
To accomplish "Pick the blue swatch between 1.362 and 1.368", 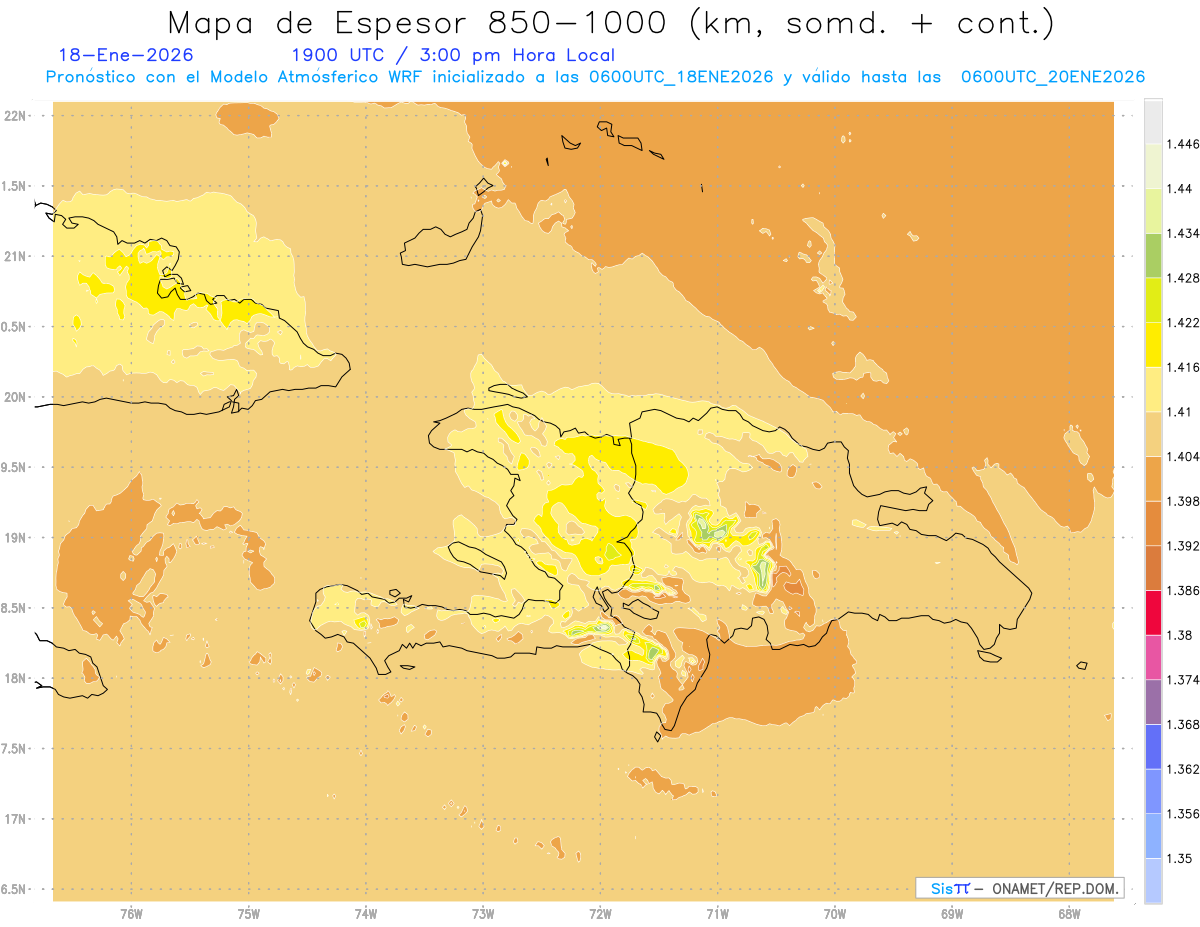I will coord(1153,746).
